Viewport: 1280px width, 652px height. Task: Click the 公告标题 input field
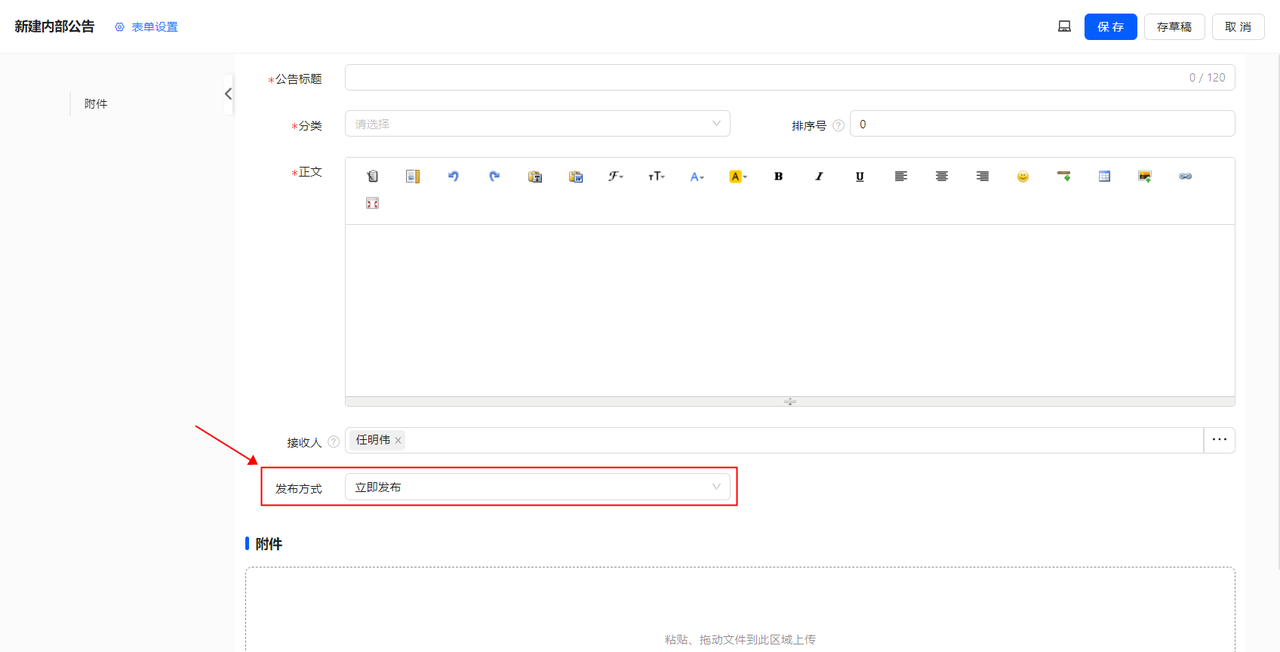pyautogui.click(x=790, y=77)
